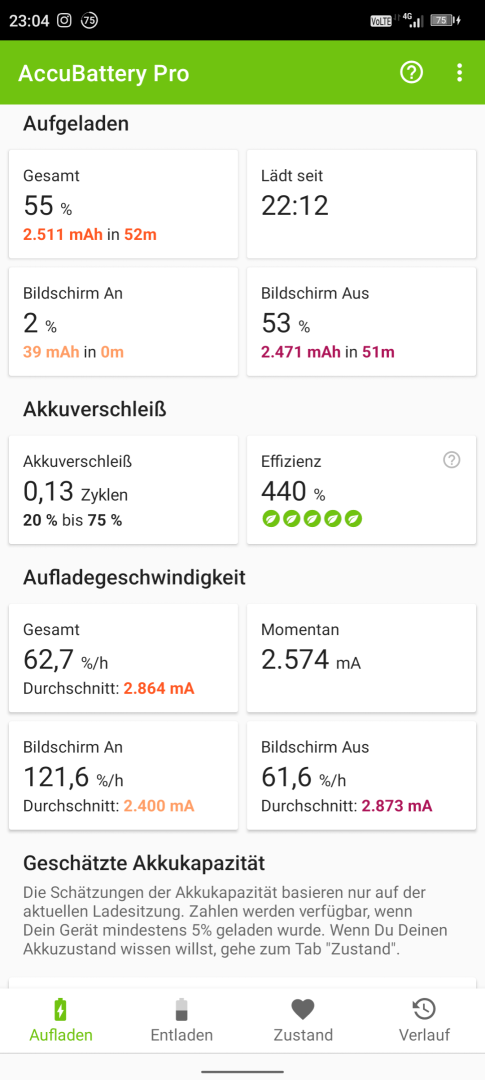Tap the Akkuverschleiß 0,13 Zyklen card
Screen dimensions: 485x1080
tap(123, 490)
